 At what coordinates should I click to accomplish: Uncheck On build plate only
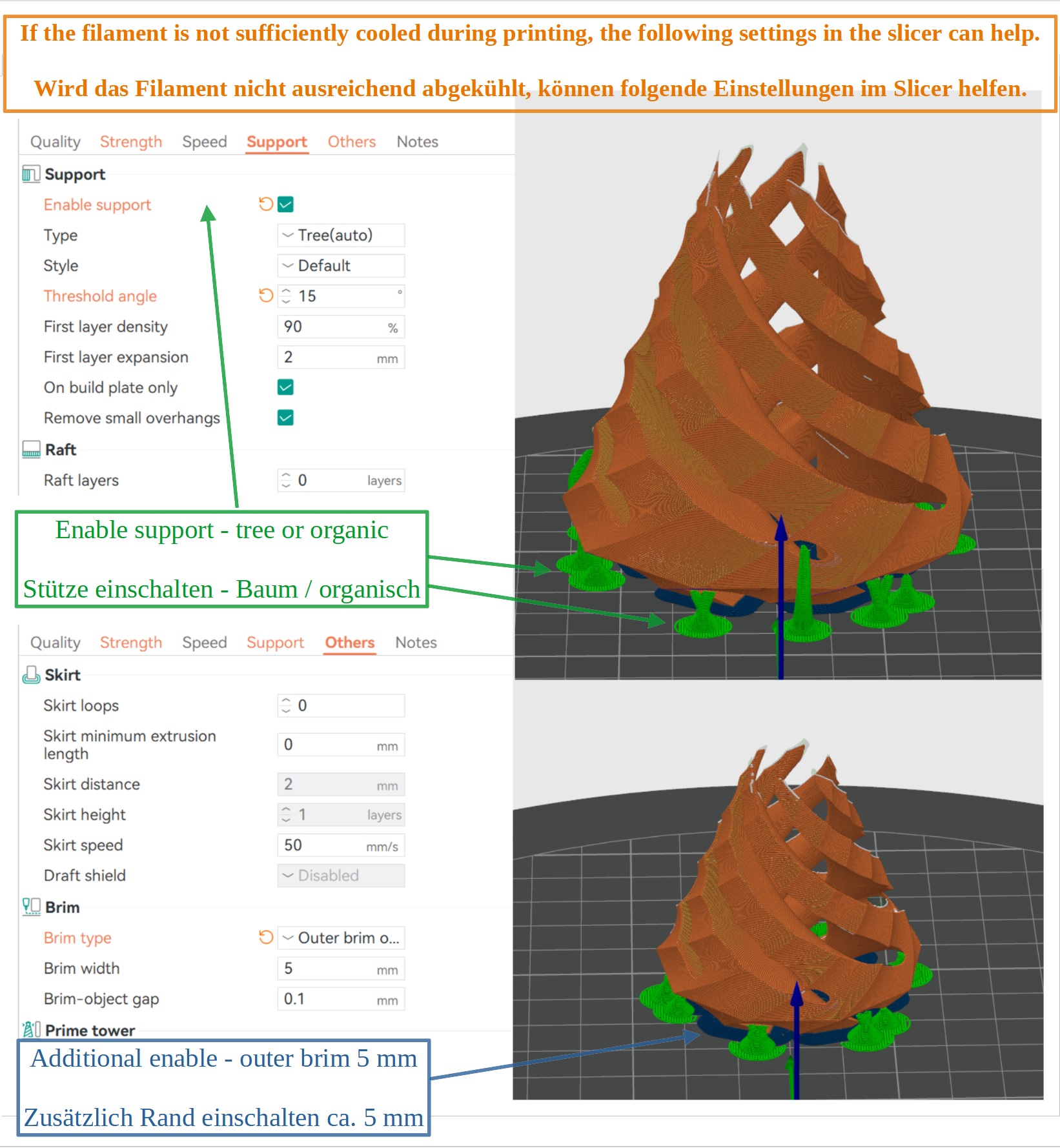(284, 387)
